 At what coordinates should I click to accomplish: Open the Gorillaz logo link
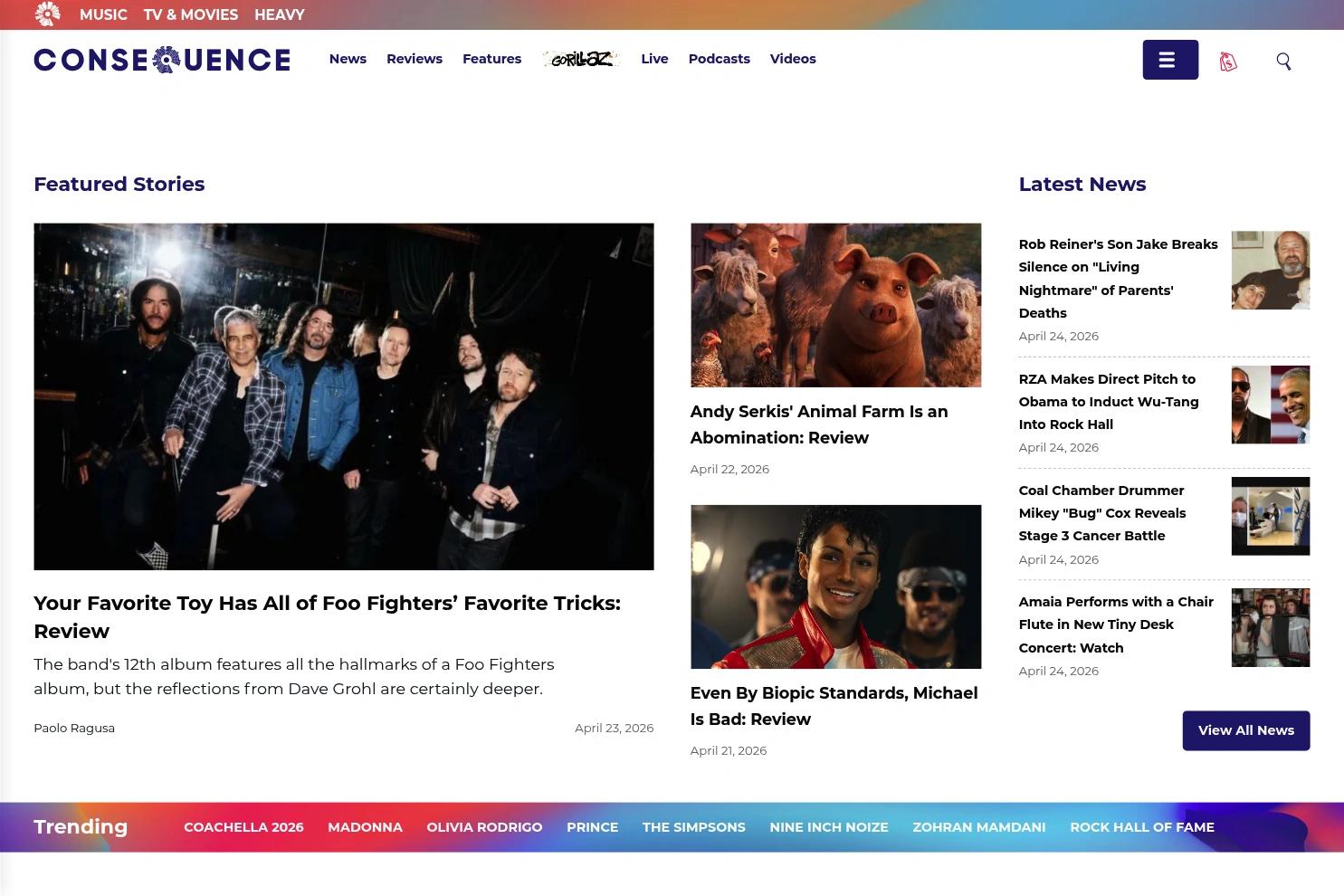(x=582, y=59)
